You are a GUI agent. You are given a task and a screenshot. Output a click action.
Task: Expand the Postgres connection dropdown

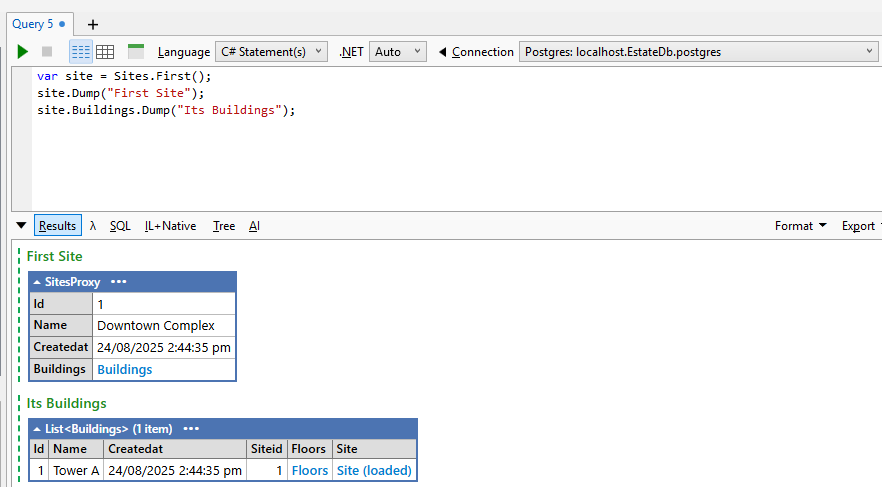(x=698, y=52)
